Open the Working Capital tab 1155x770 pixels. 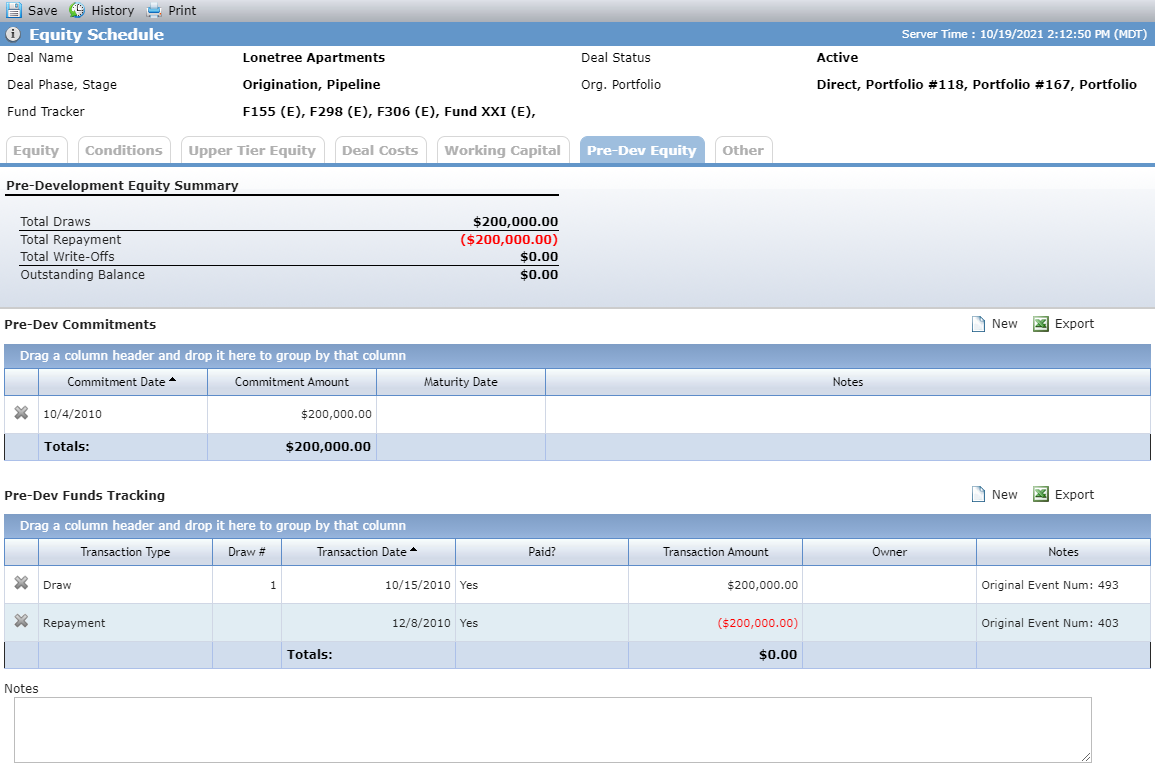[502, 150]
